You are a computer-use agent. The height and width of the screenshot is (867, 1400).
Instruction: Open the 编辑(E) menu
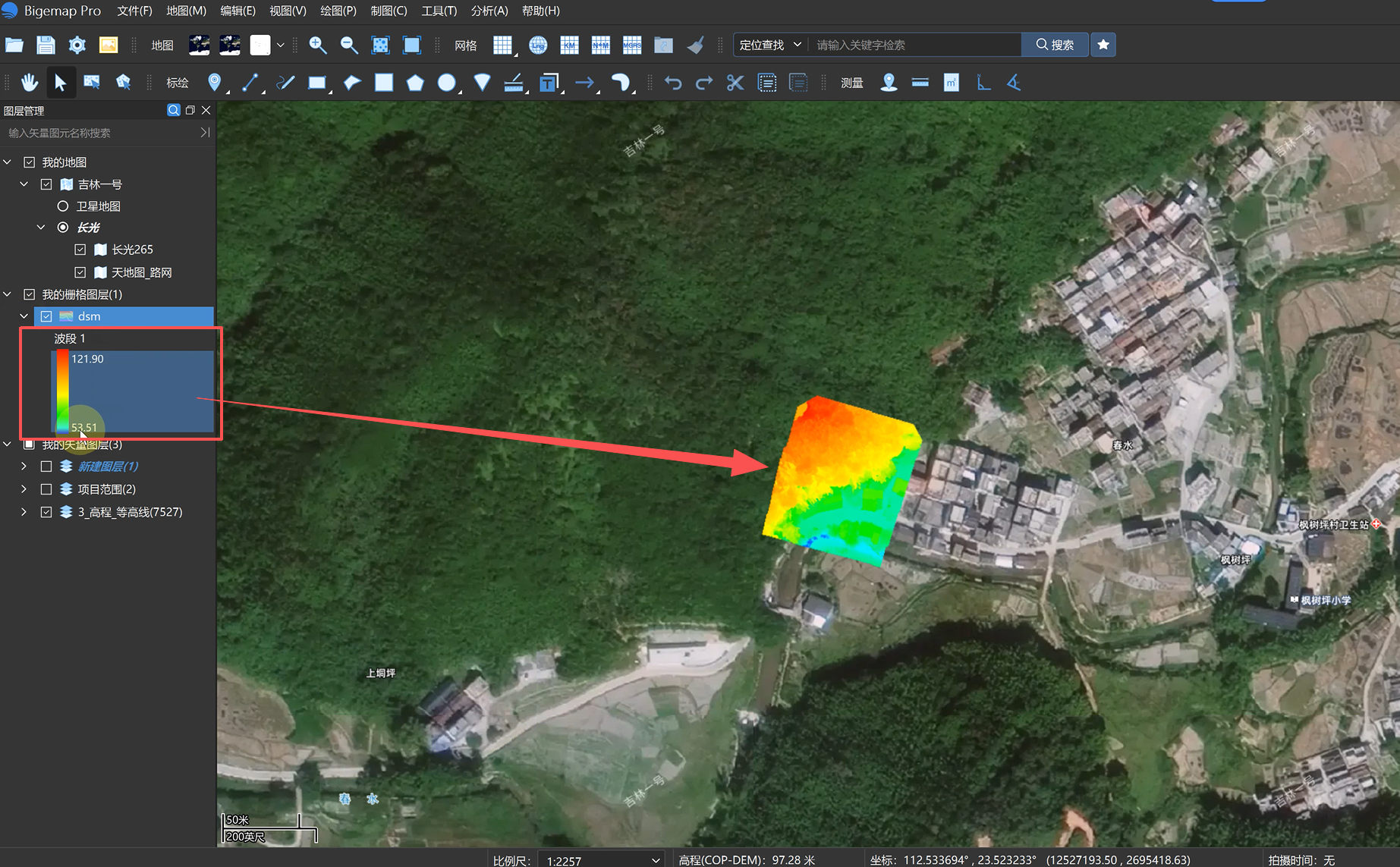pyautogui.click(x=238, y=11)
